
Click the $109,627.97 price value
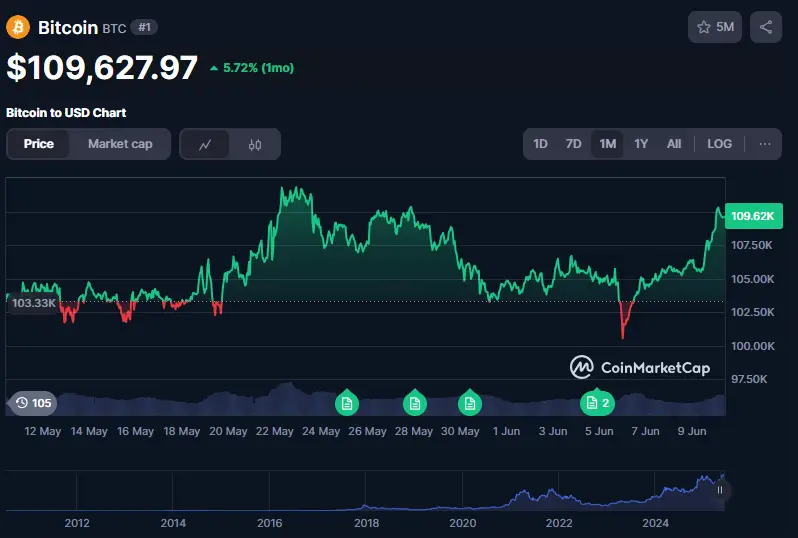pyautogui.click(x=102, y=67)
